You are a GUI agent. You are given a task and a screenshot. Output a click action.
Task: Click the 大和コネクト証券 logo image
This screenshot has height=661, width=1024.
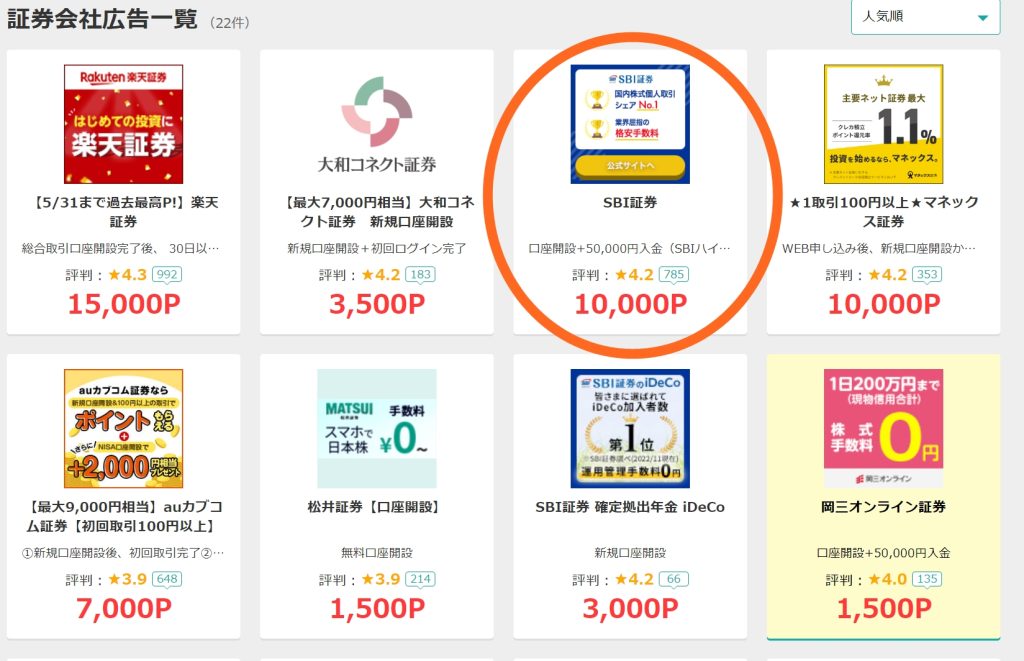(x=377, y=124)
